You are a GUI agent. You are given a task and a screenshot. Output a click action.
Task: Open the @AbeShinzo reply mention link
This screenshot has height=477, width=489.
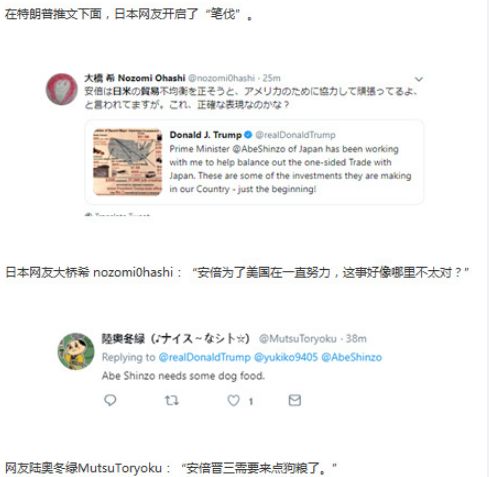click(351, 357)
